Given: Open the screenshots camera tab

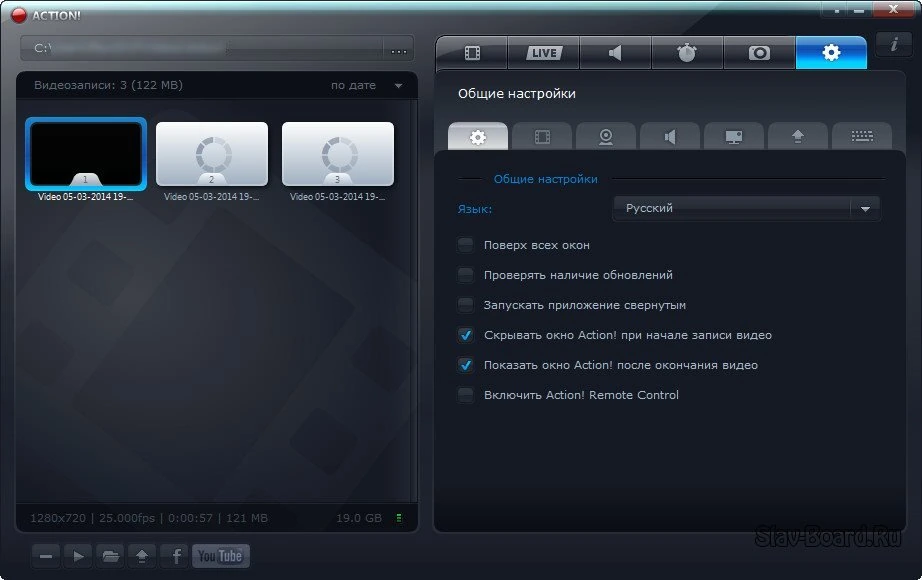Looking at the screenshot, I should click(x=759, y=53).
